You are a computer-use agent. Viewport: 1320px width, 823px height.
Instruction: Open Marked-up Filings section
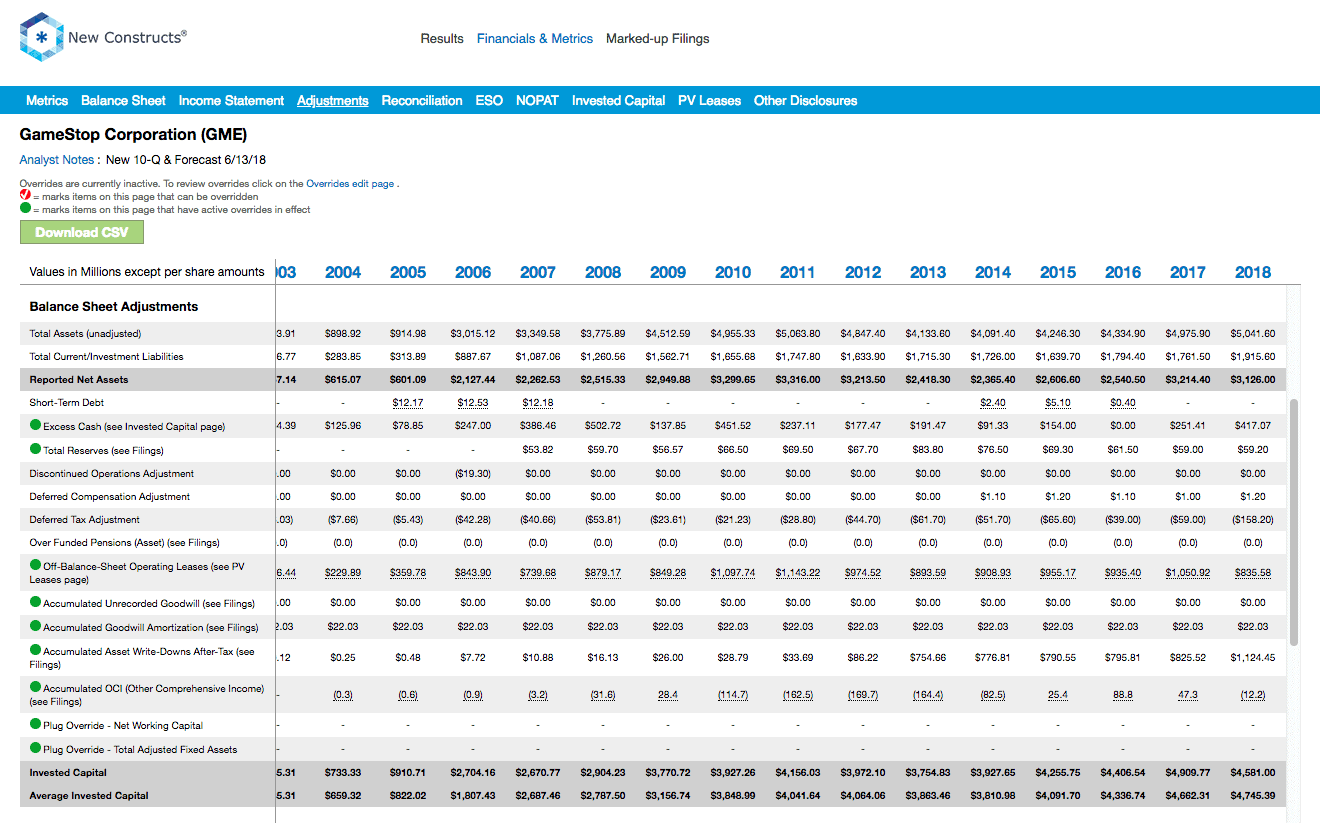(x=658, y=39)
